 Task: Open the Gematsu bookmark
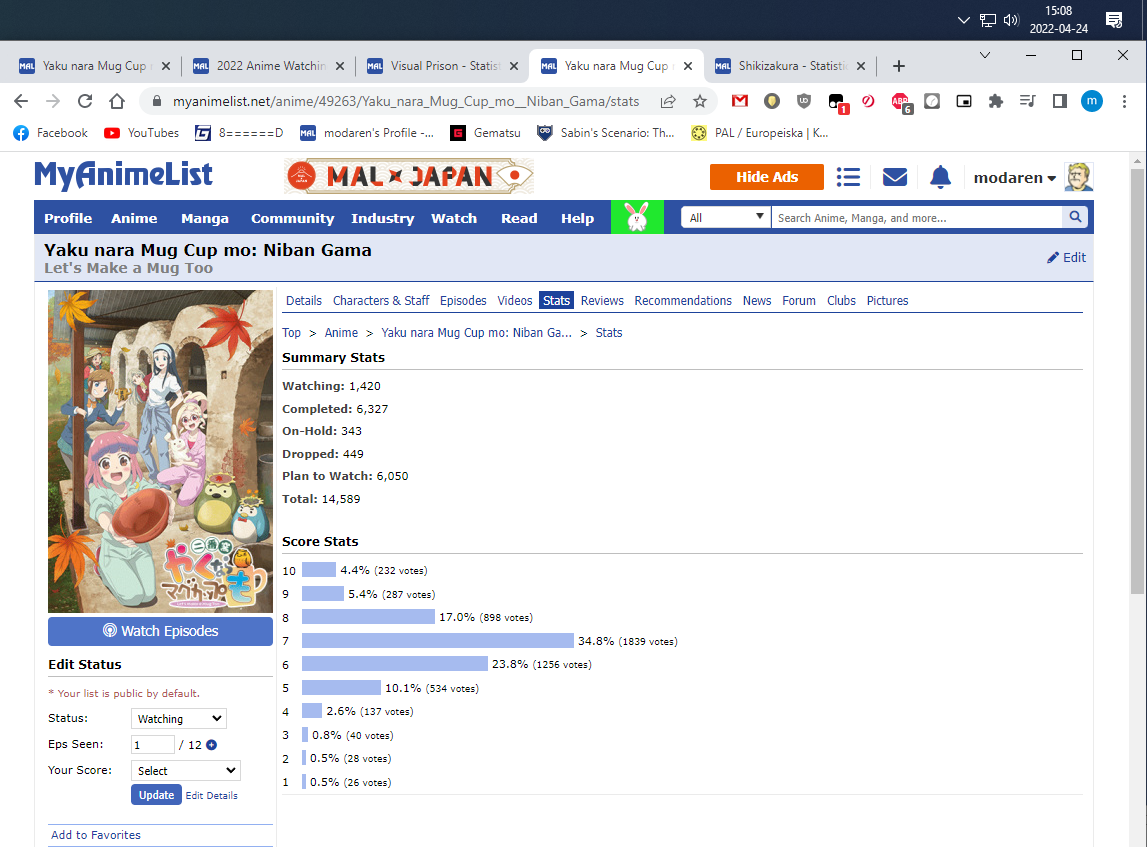pyautogui.click(x=486, y=133)
